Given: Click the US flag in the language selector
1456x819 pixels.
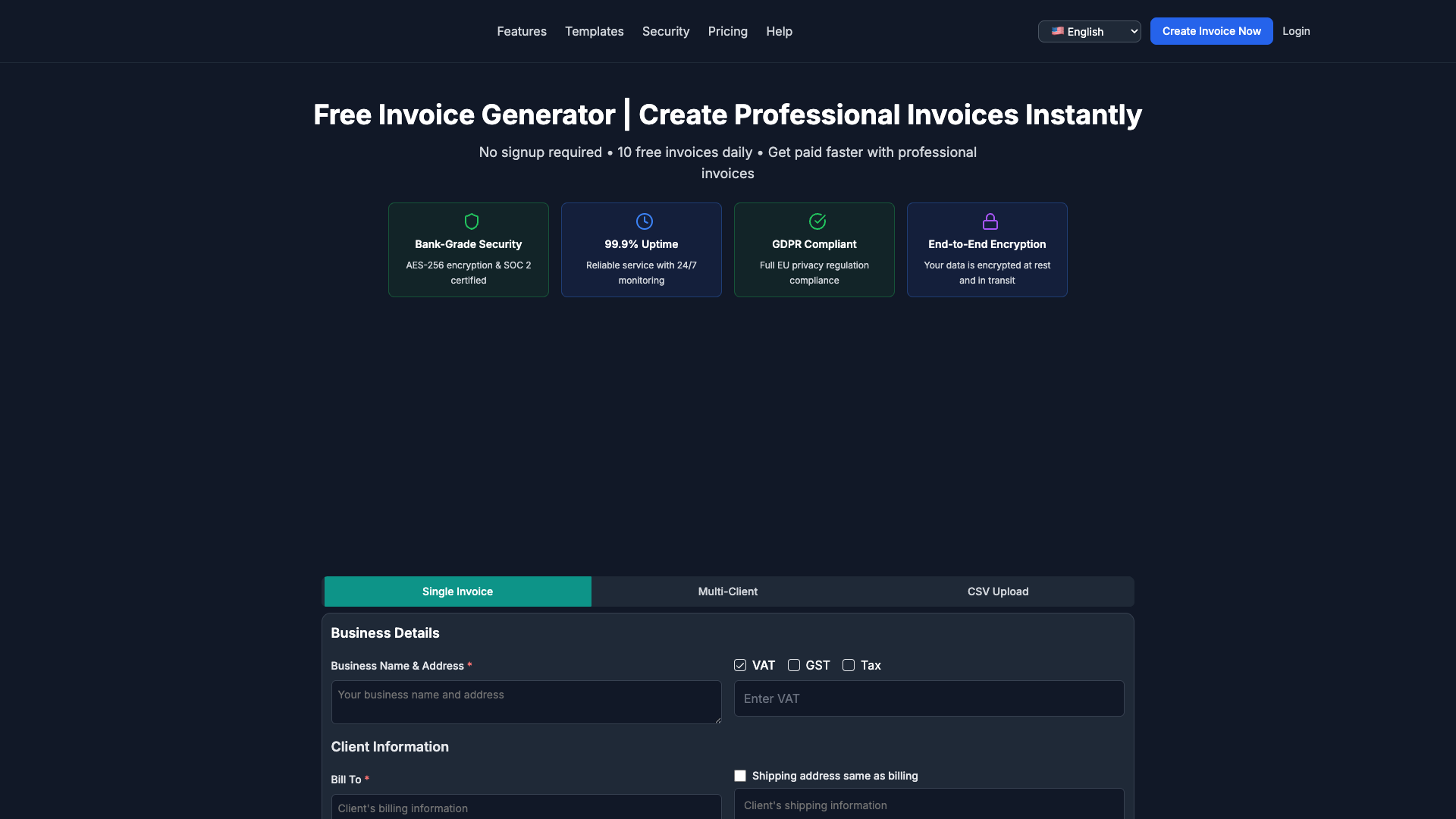Looking at the screenshot, I should [1059, 31].
